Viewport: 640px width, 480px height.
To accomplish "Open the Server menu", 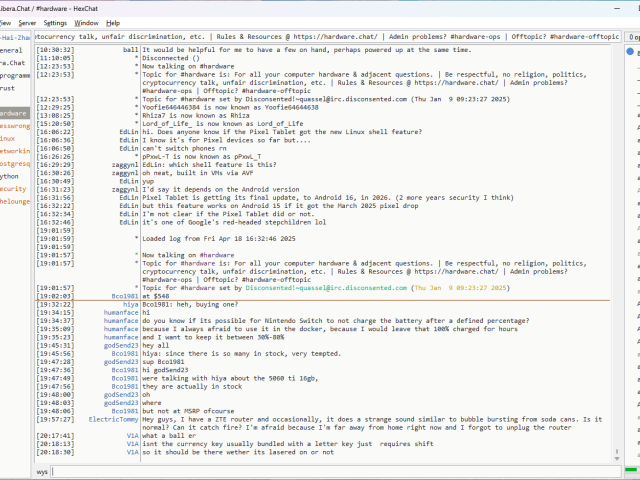I will click(x=27, y=22).
